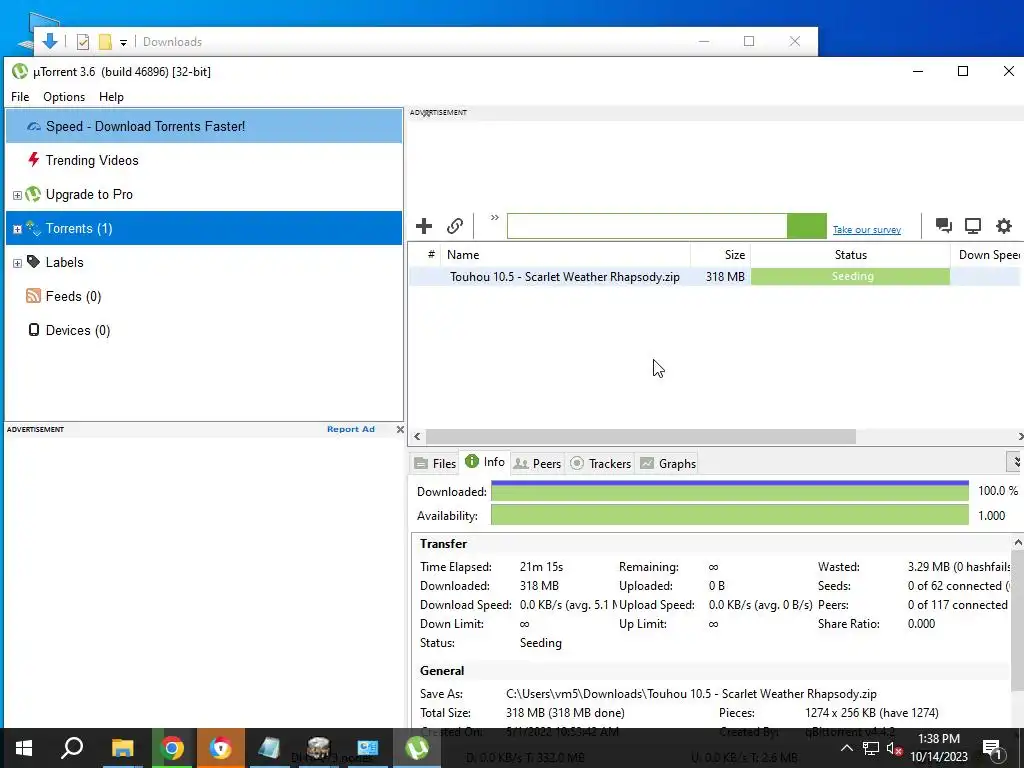Expand the Upgrade to Pro tree node
Image resolution: width=1024 pixels, height=768 pixels.
(18, 195)
